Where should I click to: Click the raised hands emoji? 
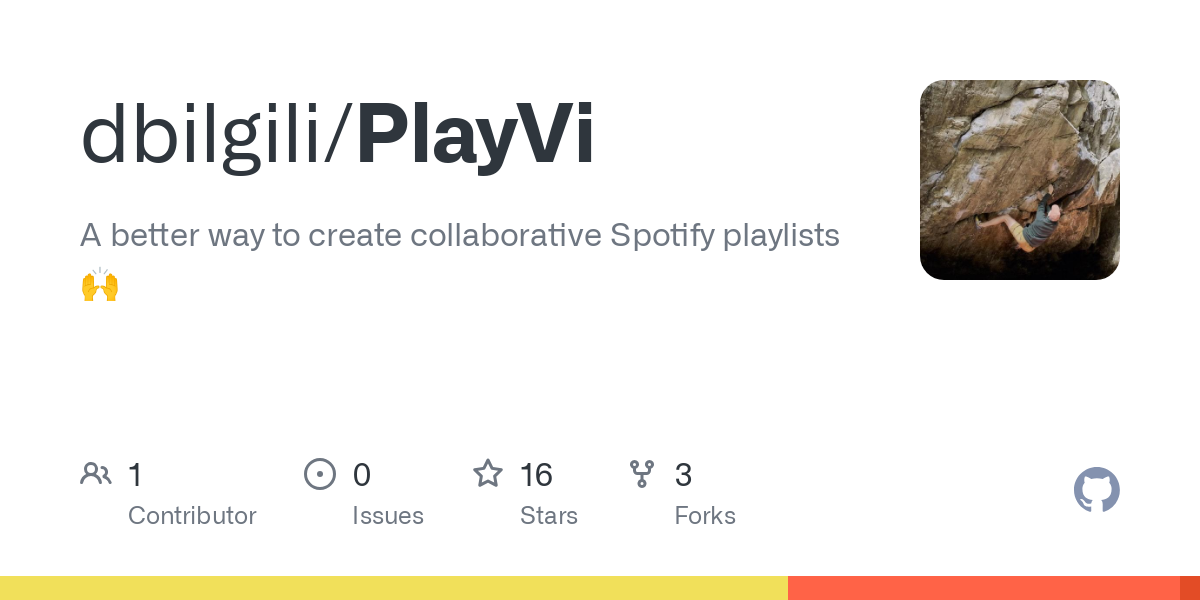point(100,286)
